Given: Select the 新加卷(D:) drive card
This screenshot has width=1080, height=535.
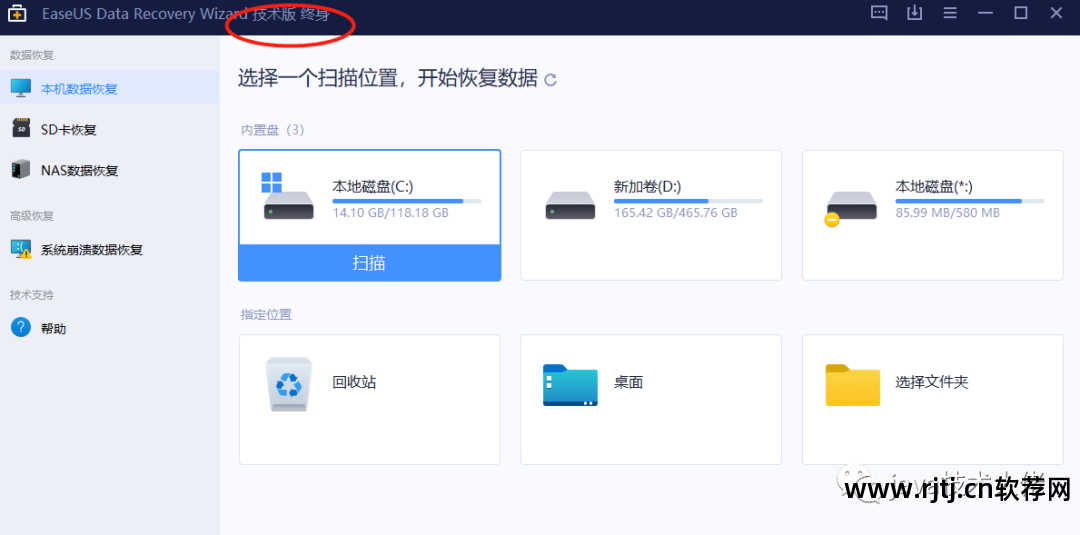Looking at the screenshot, I should click(651, 215).
